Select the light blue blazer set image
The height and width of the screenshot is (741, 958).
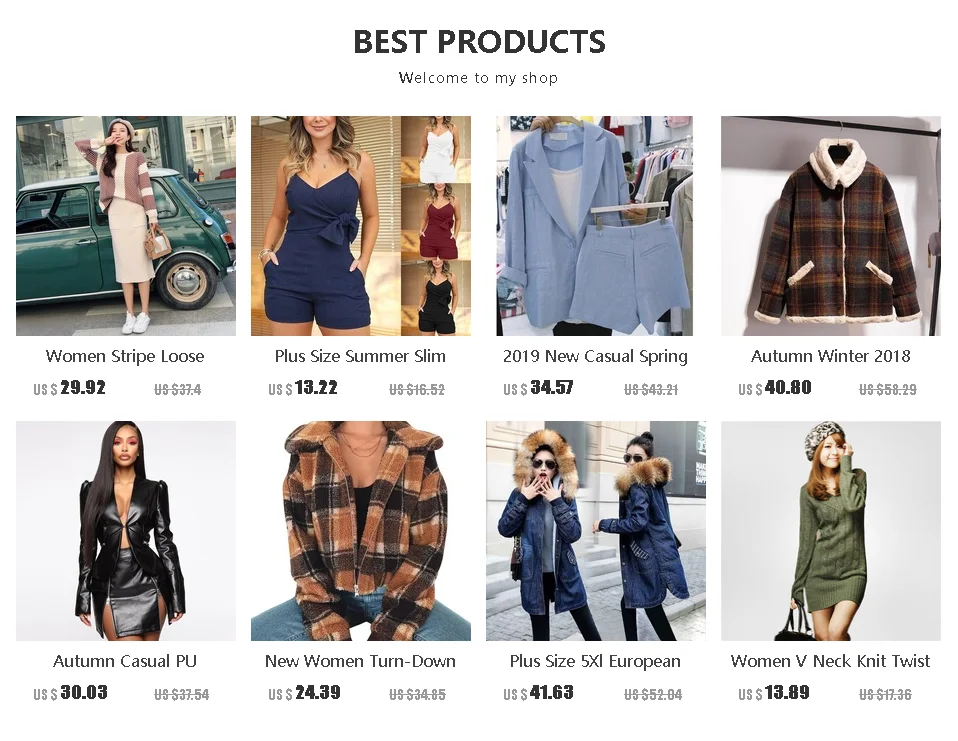click(x=594, y=226)
